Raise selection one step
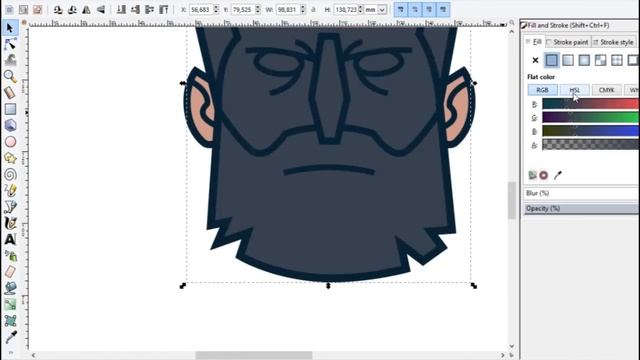Viewport: 640px width, 360px height. (x=149, y=9)
